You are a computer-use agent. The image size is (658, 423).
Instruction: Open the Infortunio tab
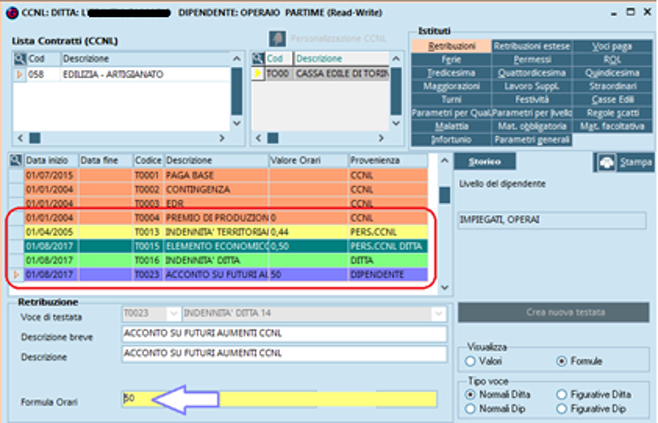point(452,140)
